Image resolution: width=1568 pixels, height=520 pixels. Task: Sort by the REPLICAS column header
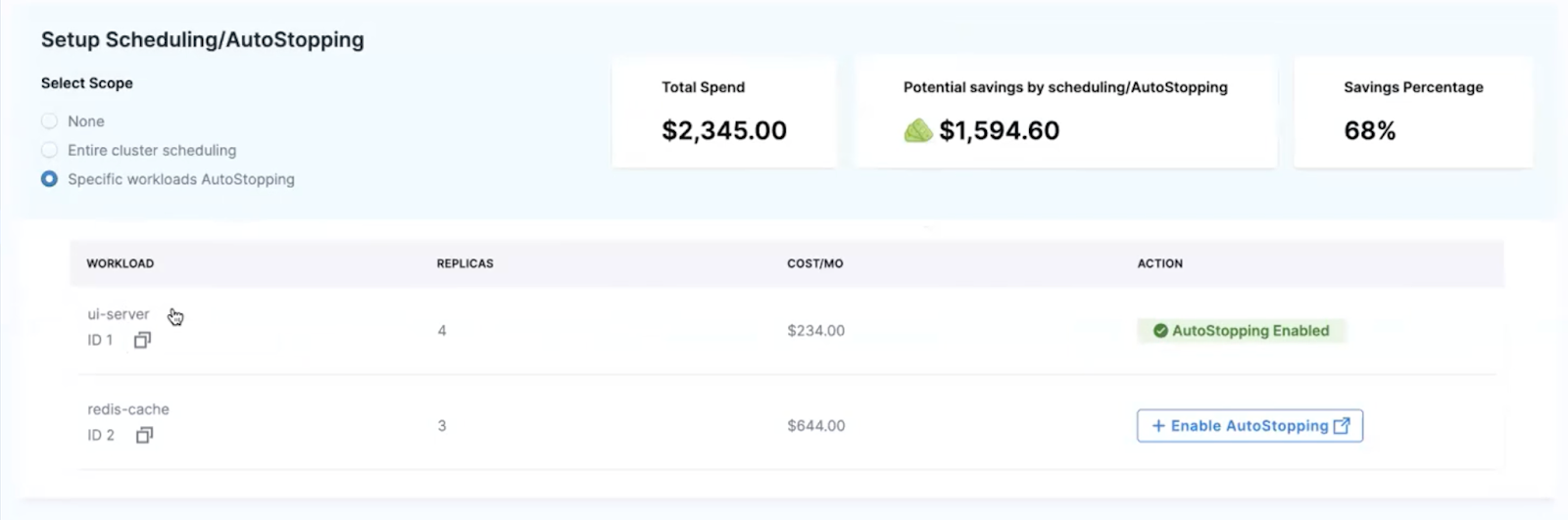click(x=465, y=263)
